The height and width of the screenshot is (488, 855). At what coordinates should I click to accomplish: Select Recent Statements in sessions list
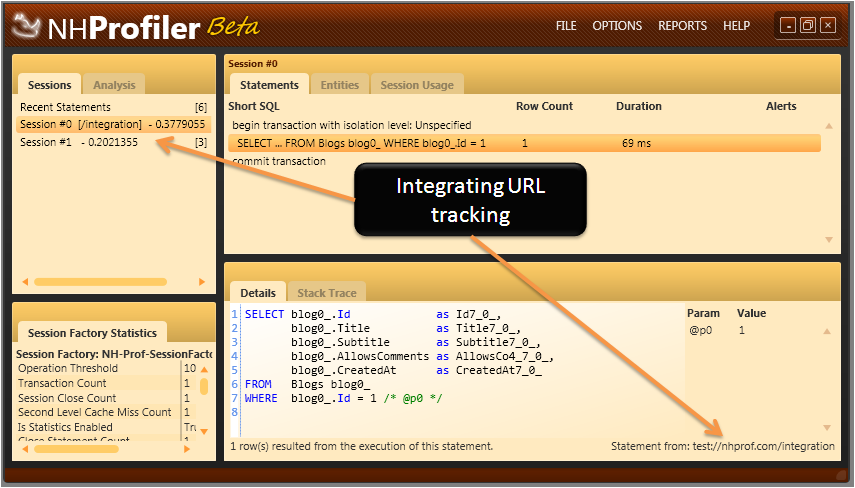click(x=113, y=107)
